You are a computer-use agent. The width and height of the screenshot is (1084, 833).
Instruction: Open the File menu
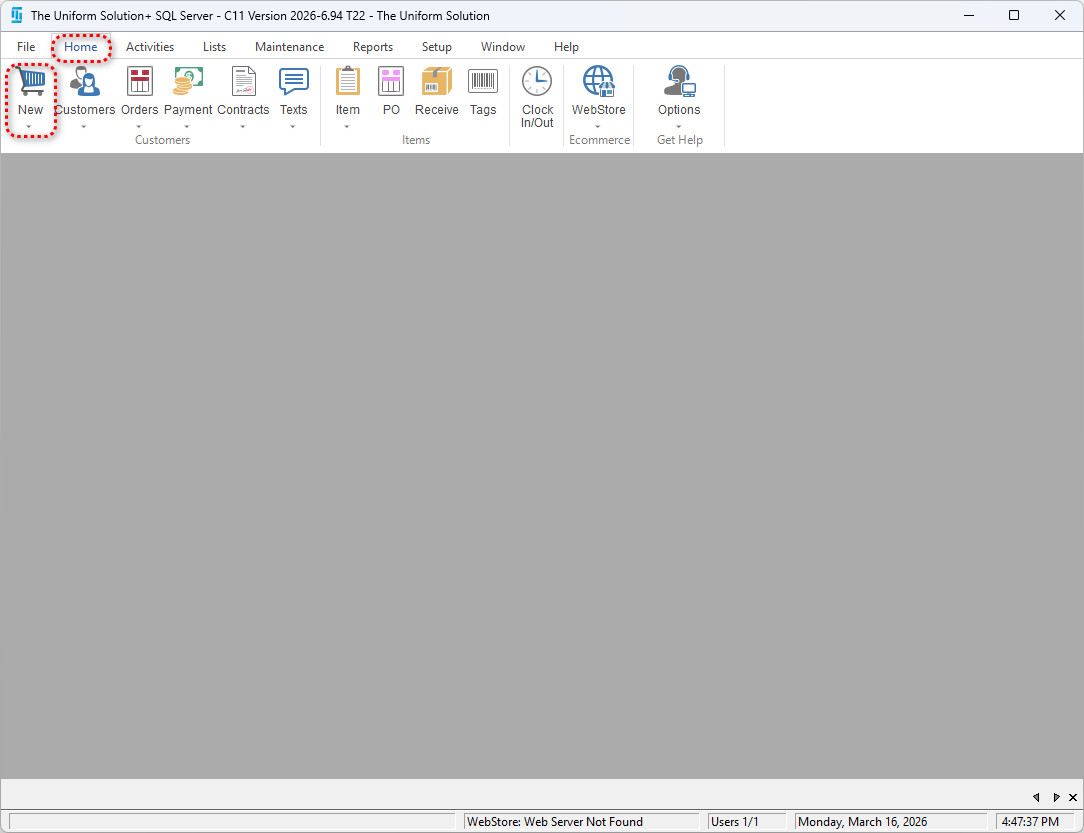(x=26, y=47)
